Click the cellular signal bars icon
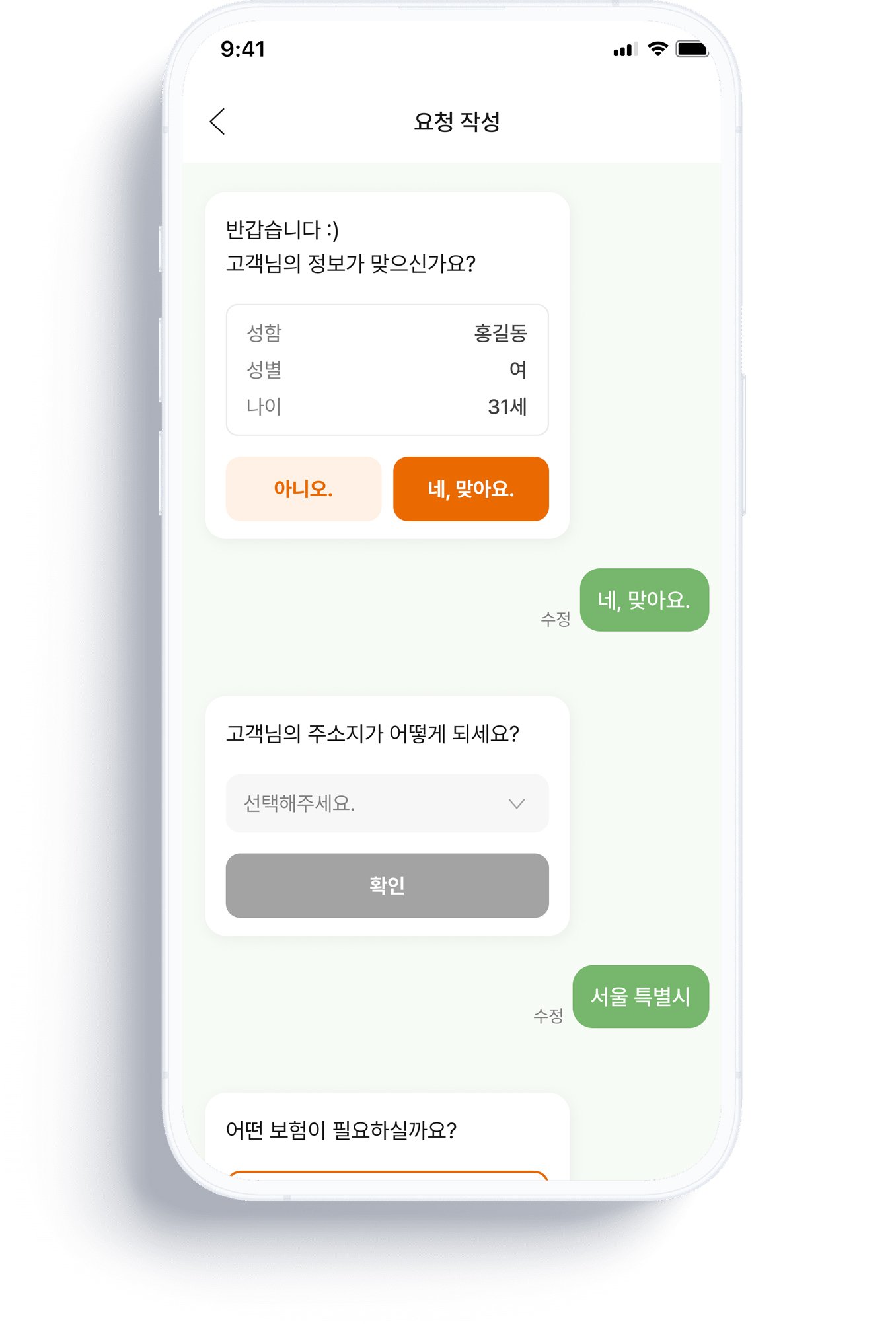The image size is (896, 1324). point(624,50)
